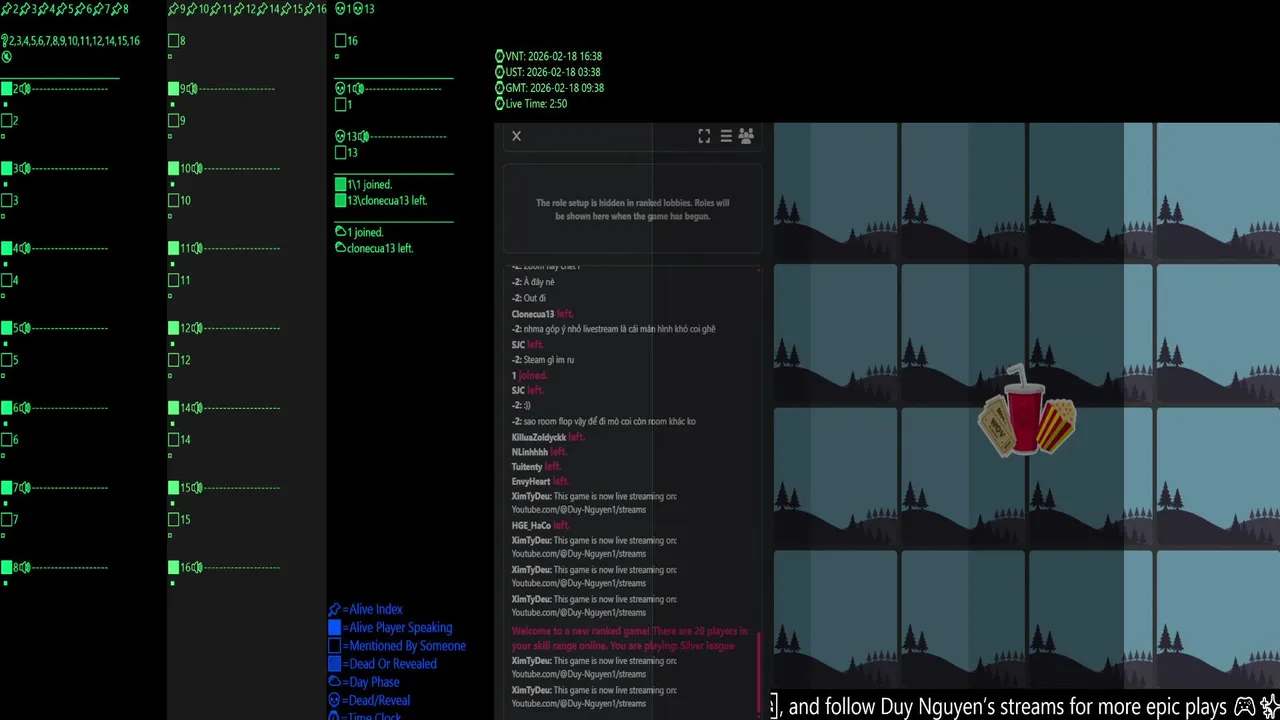Click the skull icon beside dead player 13 row
The height and width of the screenshot is (720, 1280).
(x=340, y=137)
